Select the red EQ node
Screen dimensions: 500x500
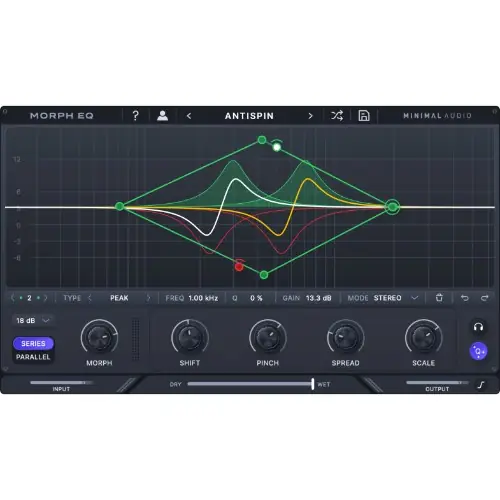239,267
